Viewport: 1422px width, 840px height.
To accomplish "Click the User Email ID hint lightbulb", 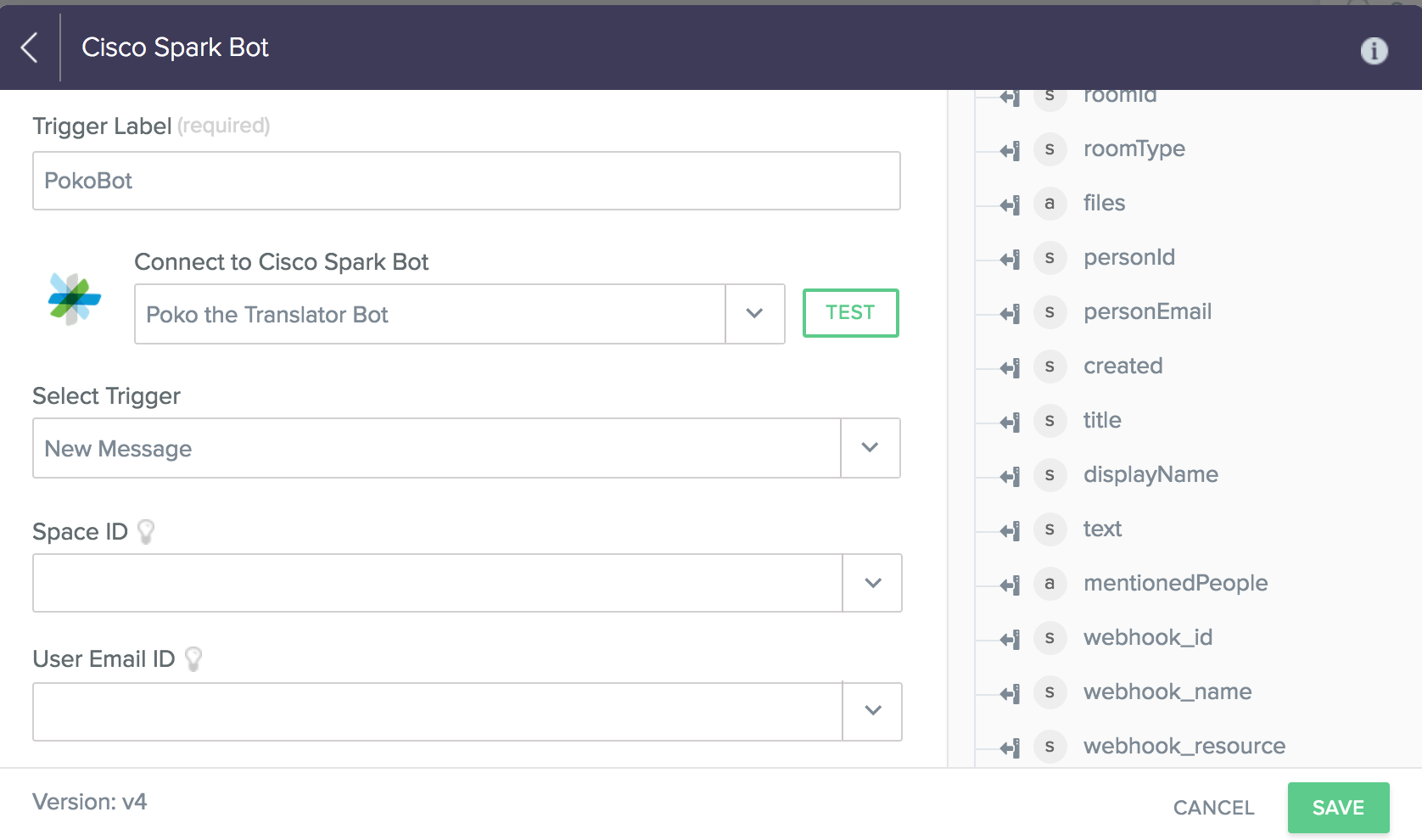I will [x=193, y=659].
